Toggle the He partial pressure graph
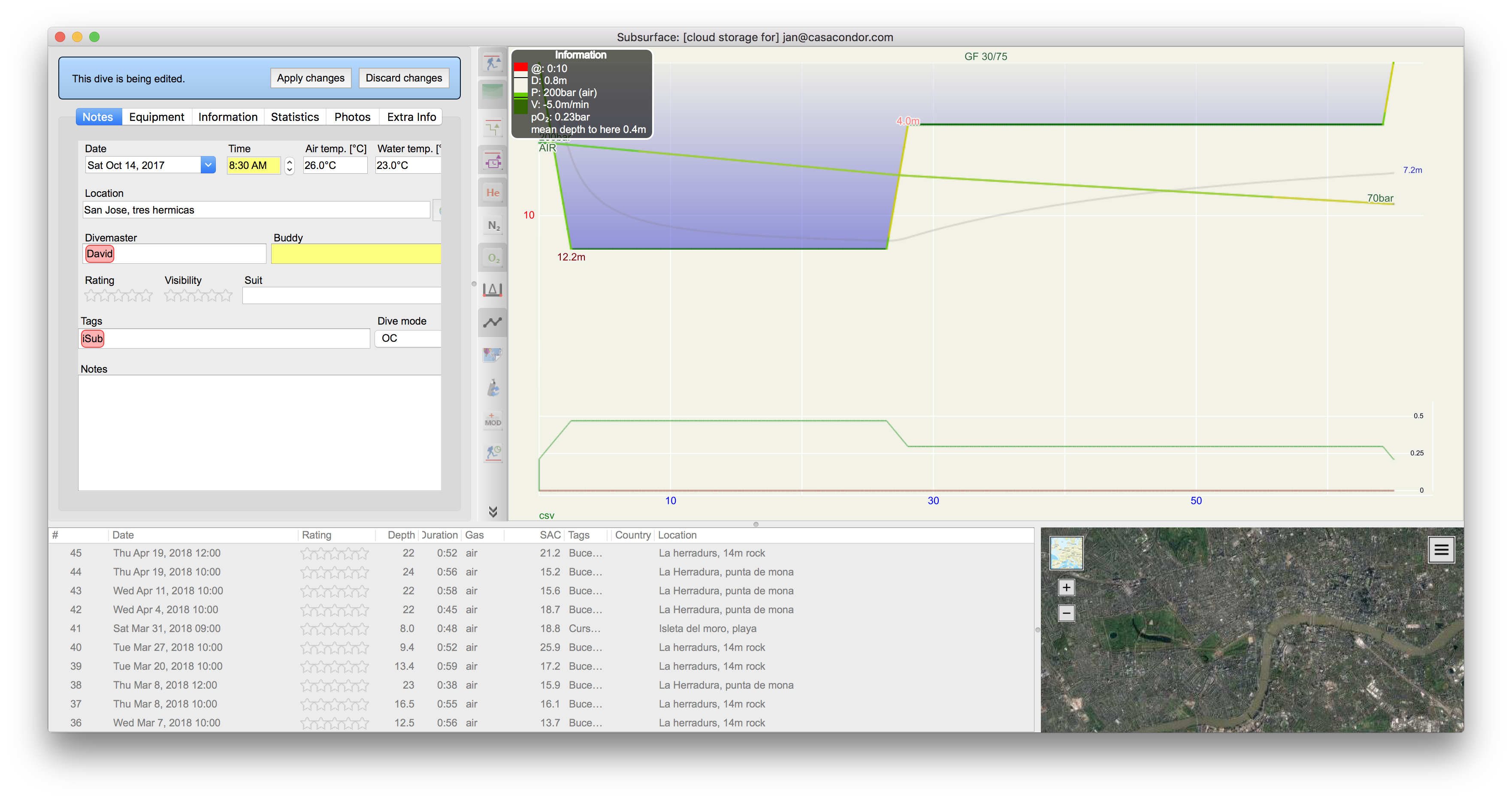Screen dimensions: 1512x801 (x=493, y=192)
